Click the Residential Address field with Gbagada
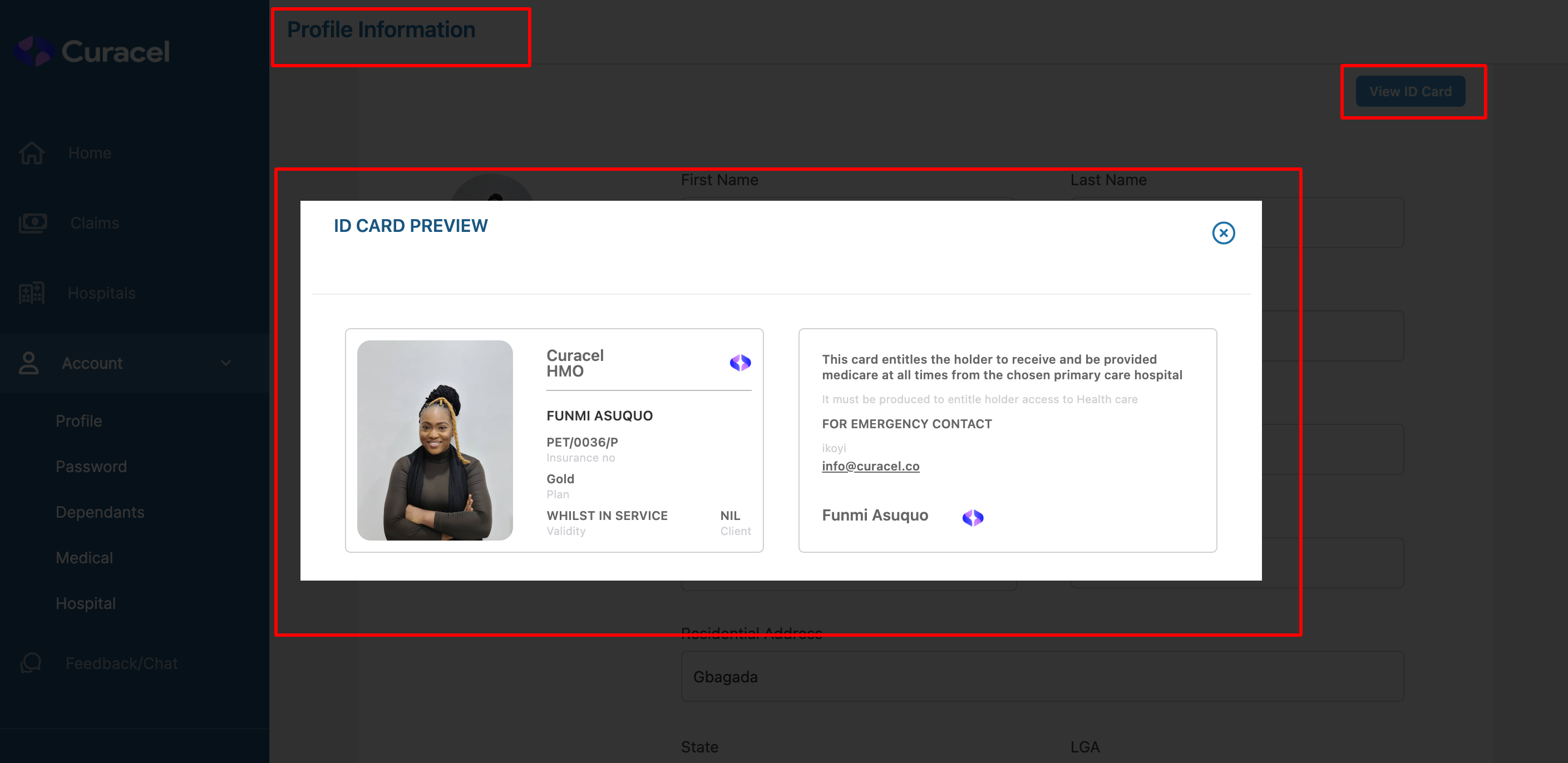The image size is (1568, 763). tap(1042, 677)
